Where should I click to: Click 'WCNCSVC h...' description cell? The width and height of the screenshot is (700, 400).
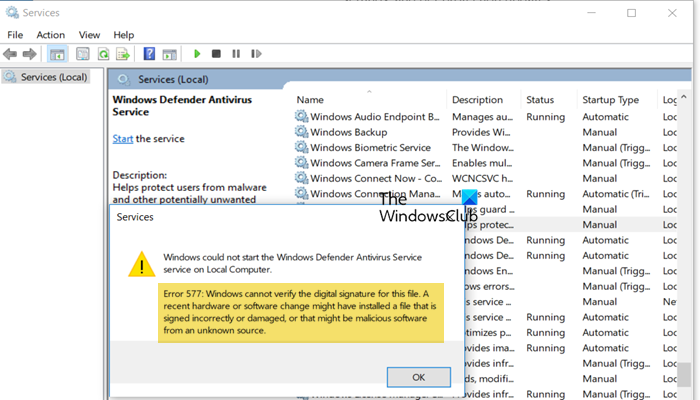(483, 178)
